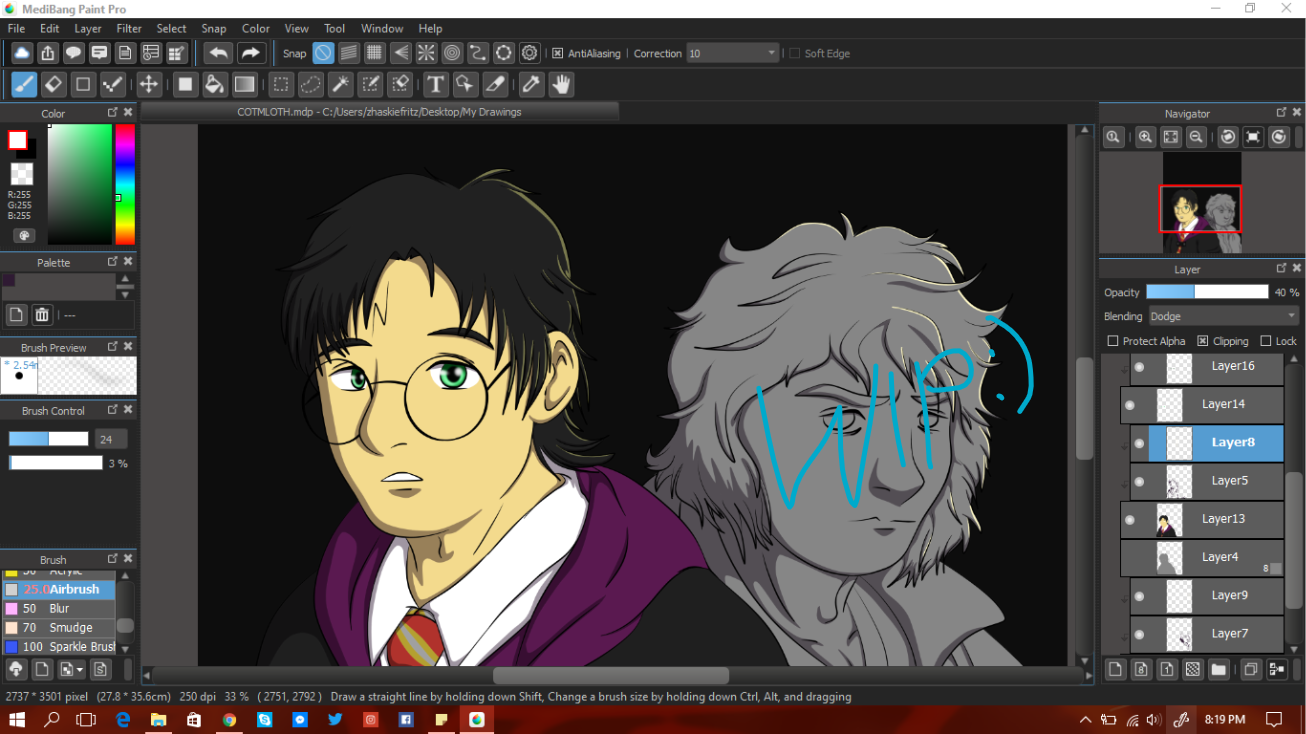Open the File menu
1306x734 pixels.
[16, 28]
